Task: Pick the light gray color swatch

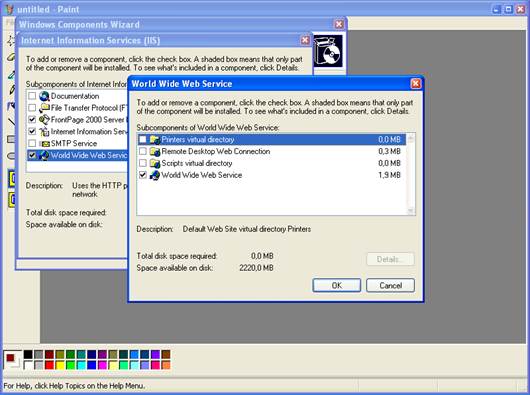Action: click(x=39, y=365)
